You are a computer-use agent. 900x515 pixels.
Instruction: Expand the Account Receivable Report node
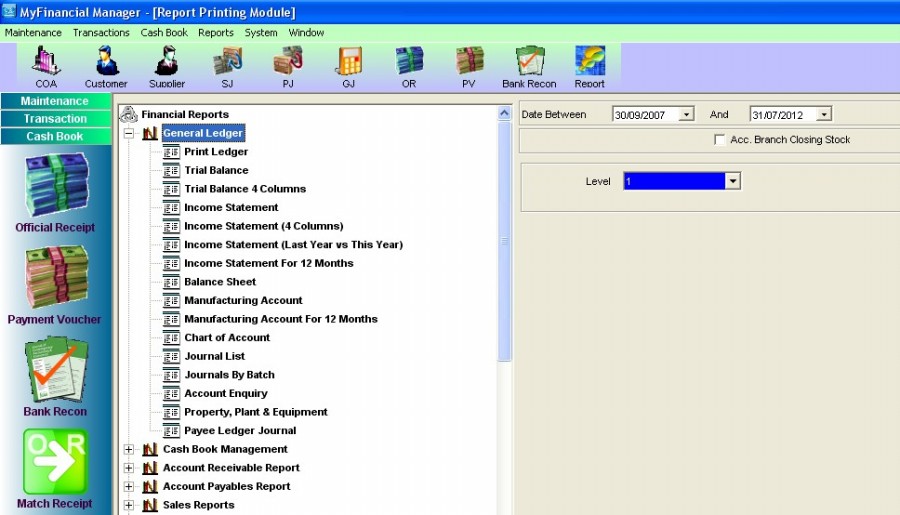click(x=129, y=468)
